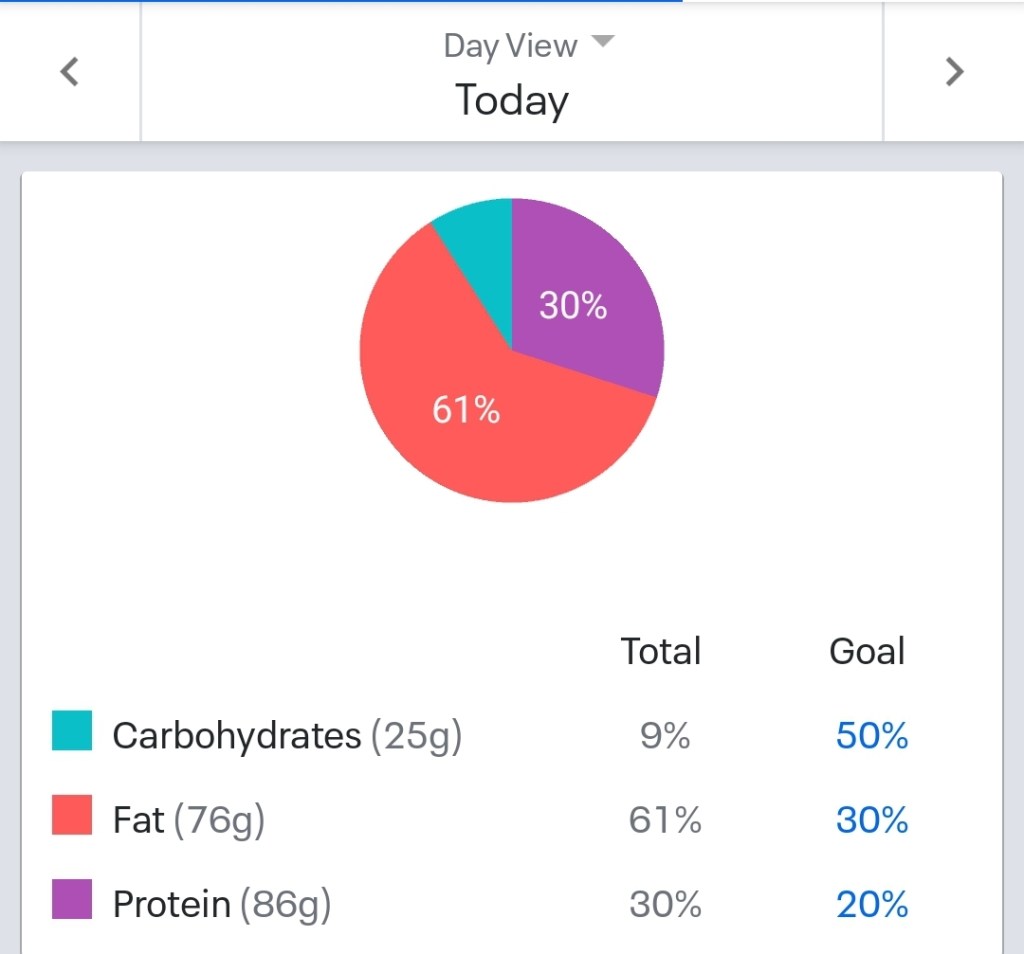Edit the Protein goal of 20%
1024x954 pixels.
872,905
